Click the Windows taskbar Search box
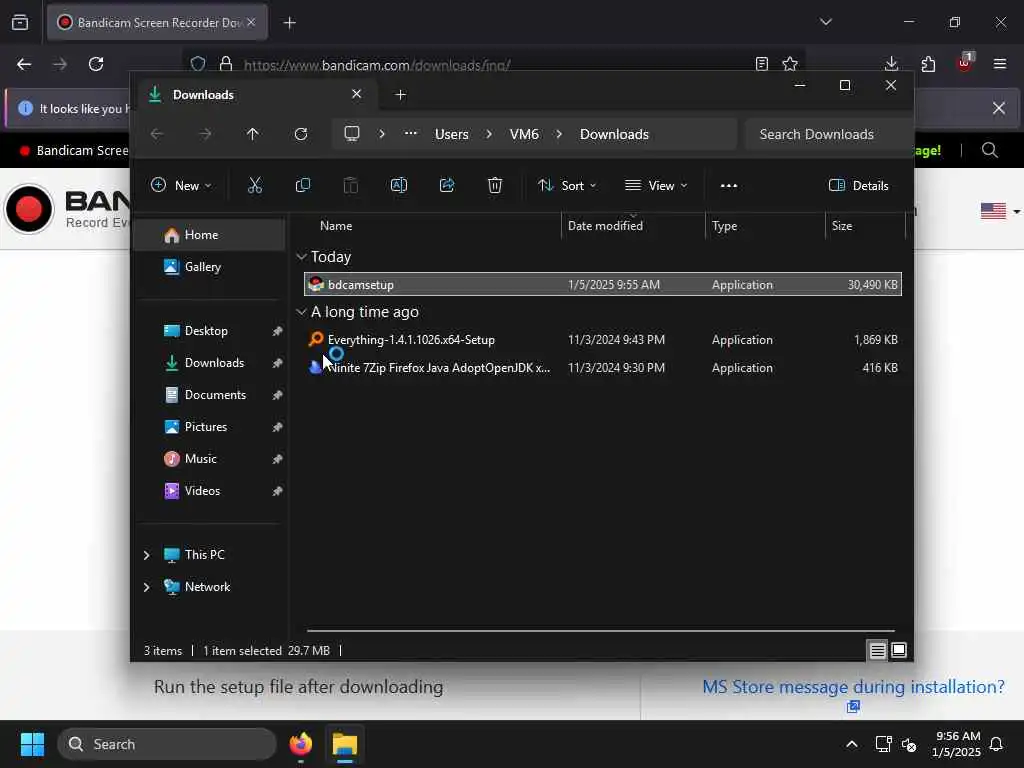 tap(167, 744)
